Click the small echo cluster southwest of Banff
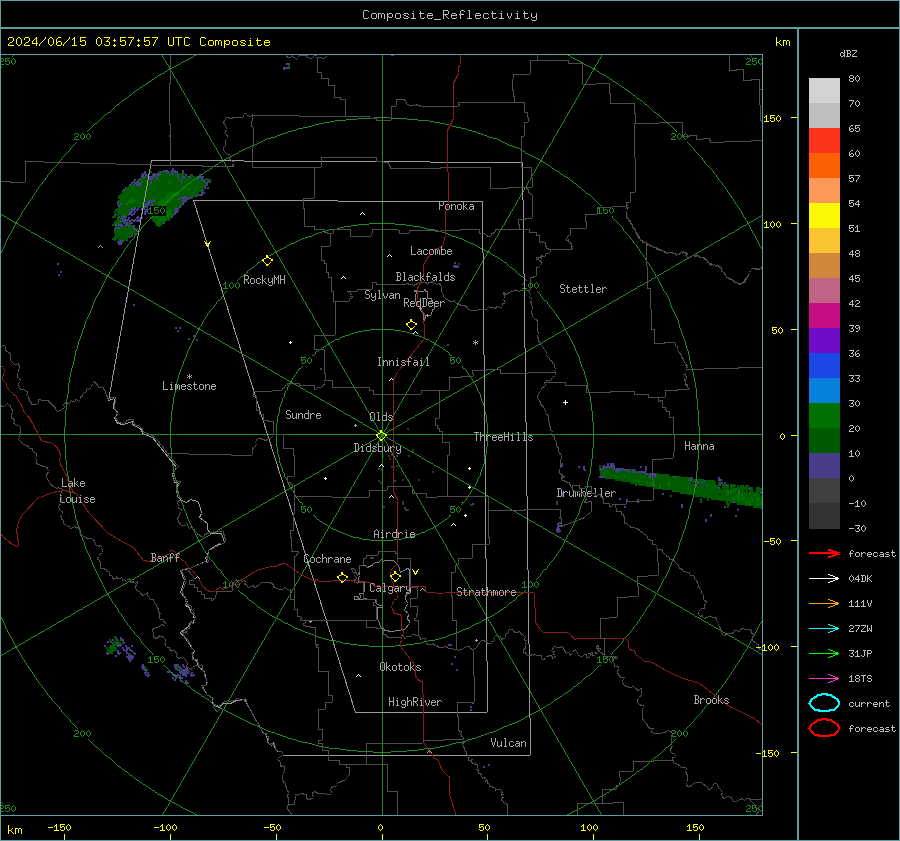 121,649
